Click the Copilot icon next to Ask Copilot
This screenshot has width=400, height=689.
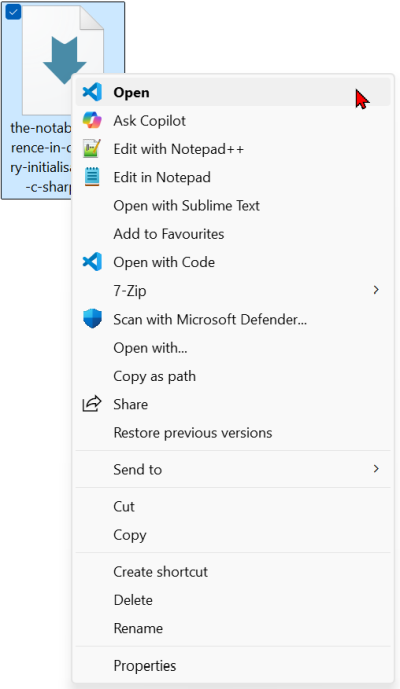pos(92,120)
